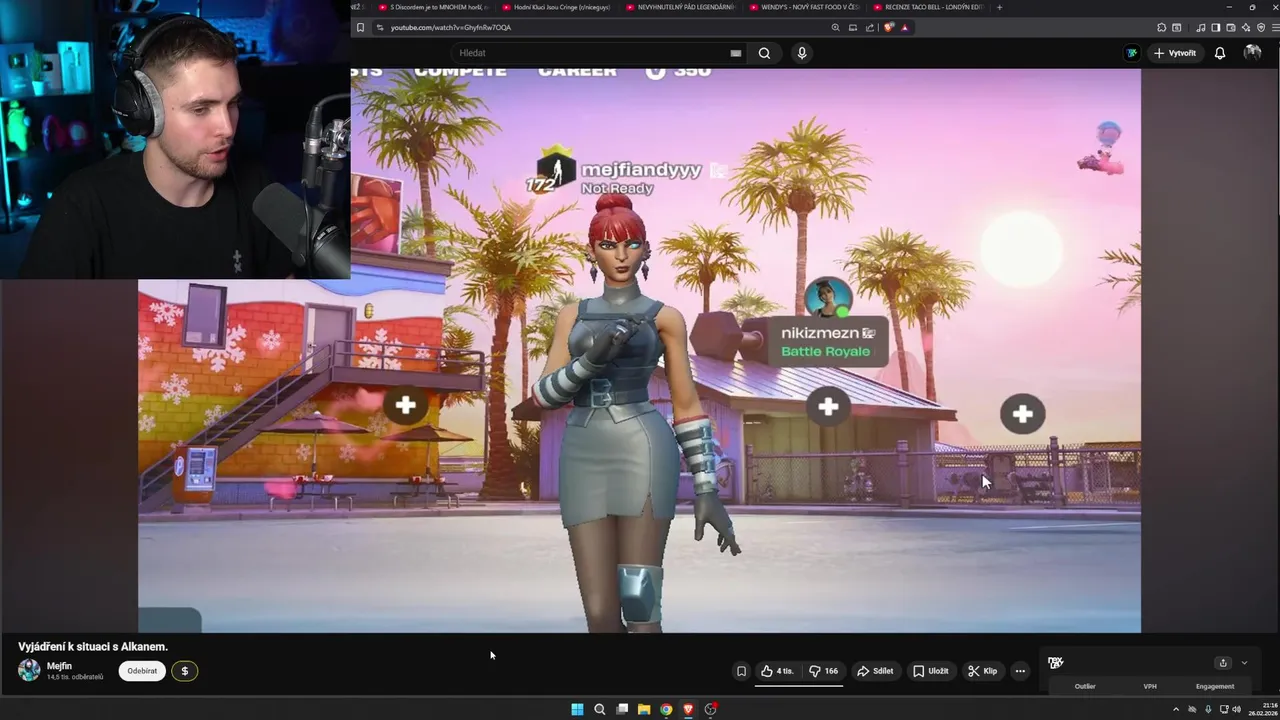The height and width of the screenshot is (720, 1280).
Task: Open the Leo AI sparkle icon
Action: click(1247, 27)
